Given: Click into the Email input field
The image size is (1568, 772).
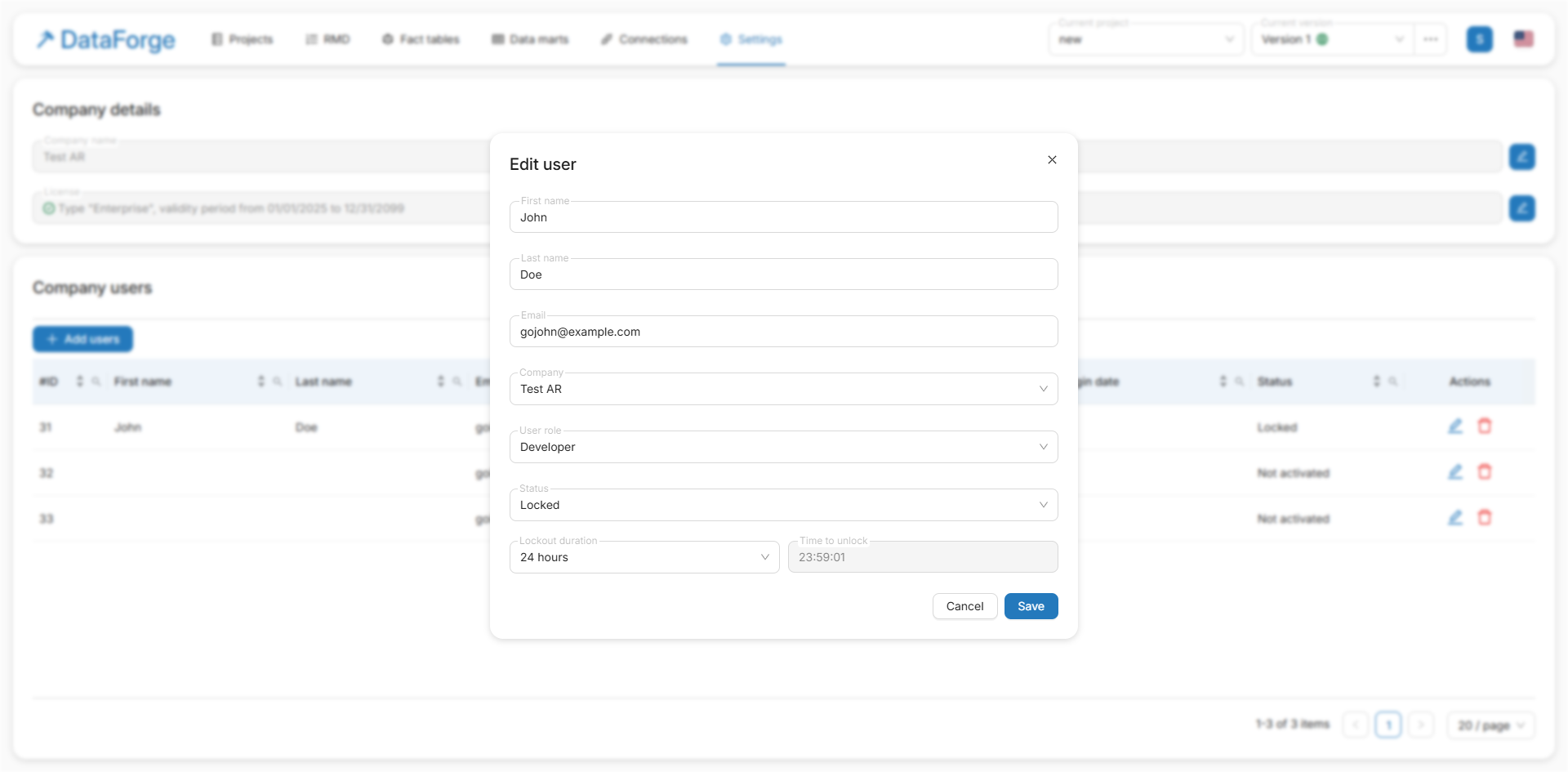Looking at the screenshot, I should tap(783, 332).
